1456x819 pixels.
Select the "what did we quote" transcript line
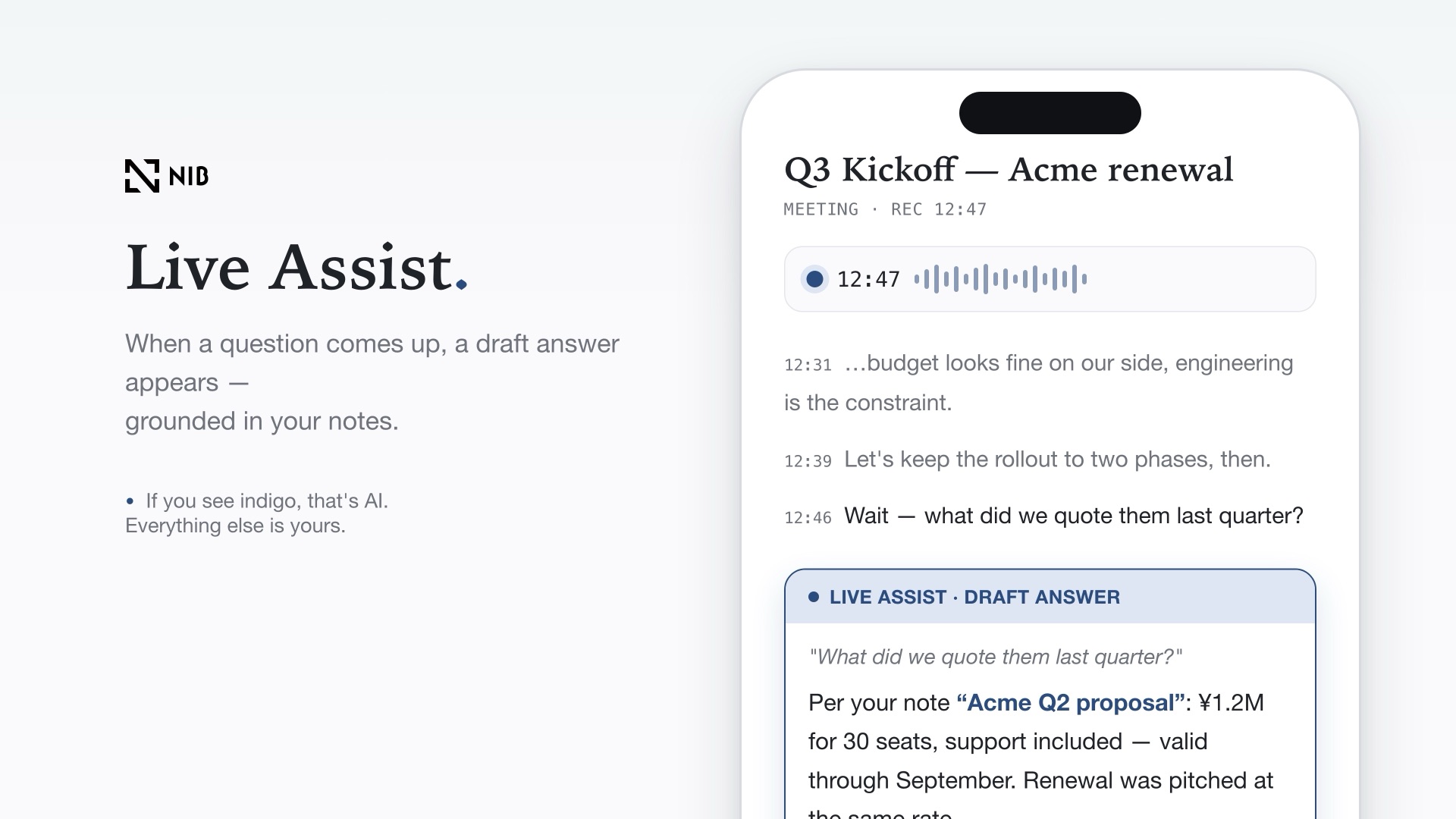(1074, 516)
